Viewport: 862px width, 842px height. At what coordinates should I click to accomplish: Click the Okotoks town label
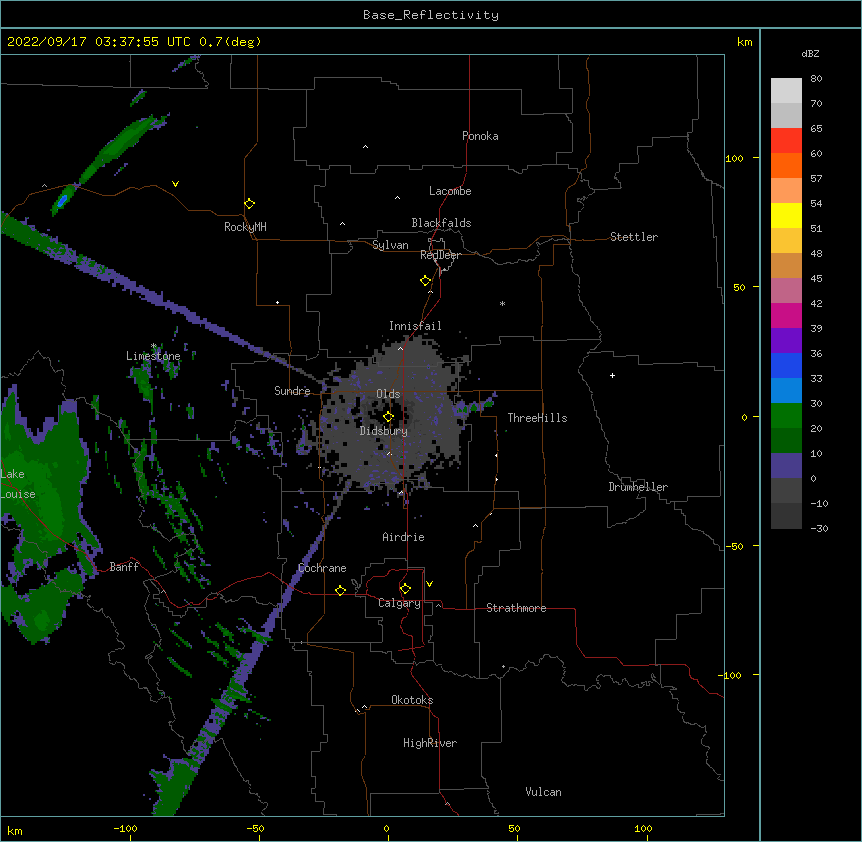412,700
